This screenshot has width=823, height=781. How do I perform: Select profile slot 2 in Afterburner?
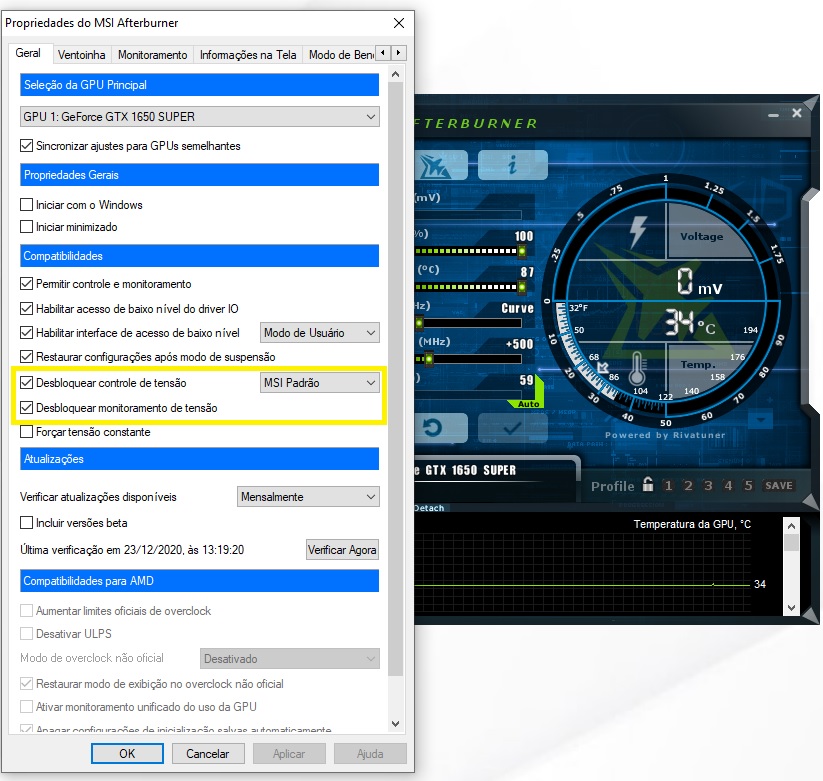click(688, 486)
